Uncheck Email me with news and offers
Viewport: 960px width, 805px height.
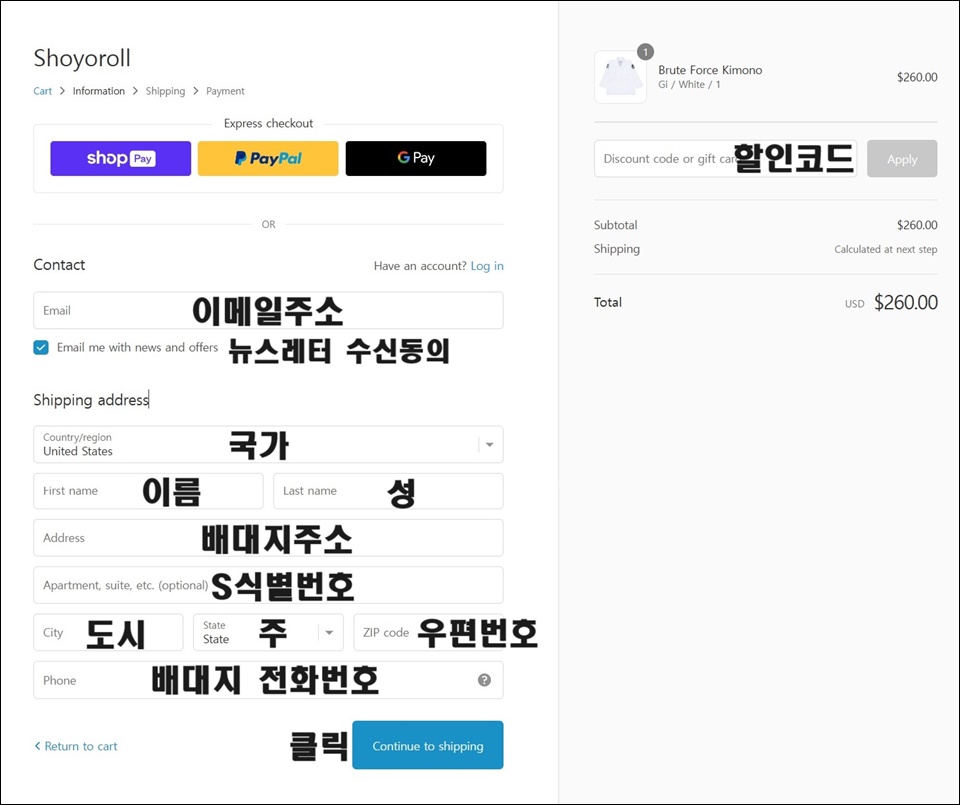point(41,348)
